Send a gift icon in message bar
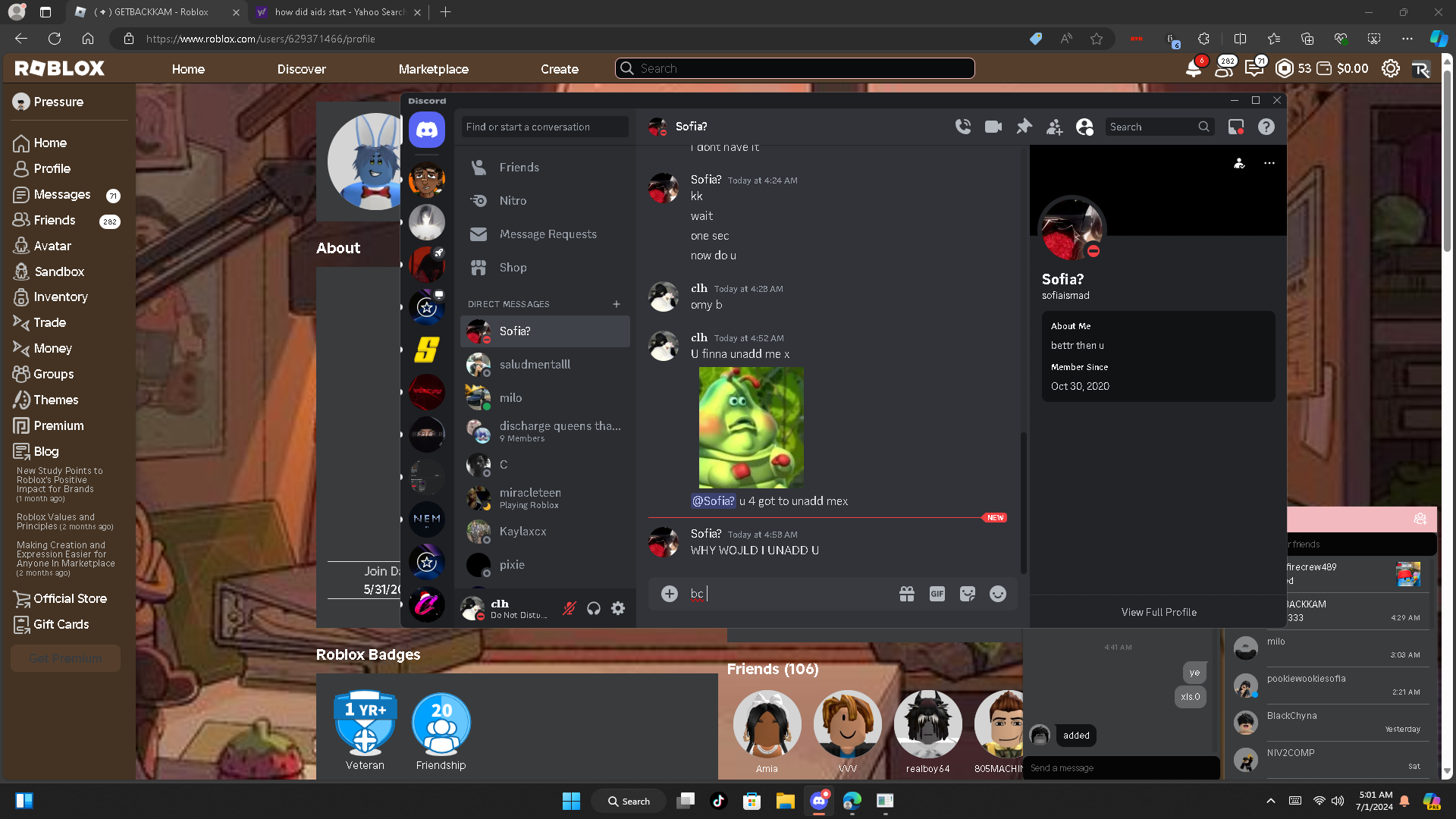This screenshot has width=1456, height=819. pos(907,594)
